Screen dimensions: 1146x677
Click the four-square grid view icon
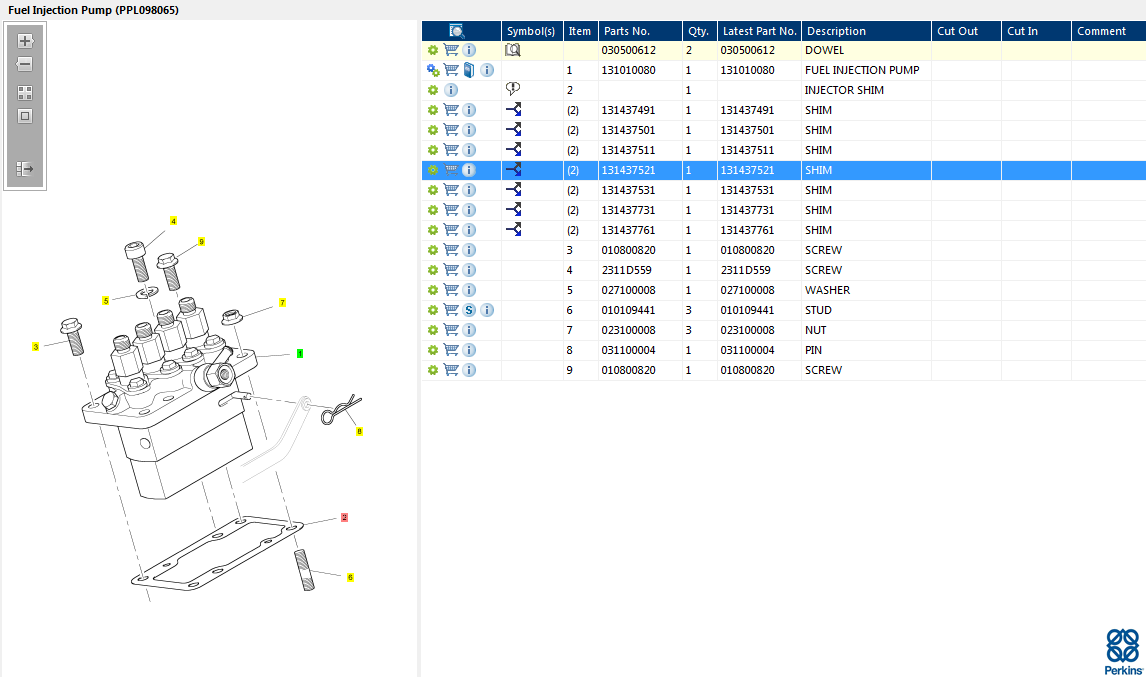point(25,92)
